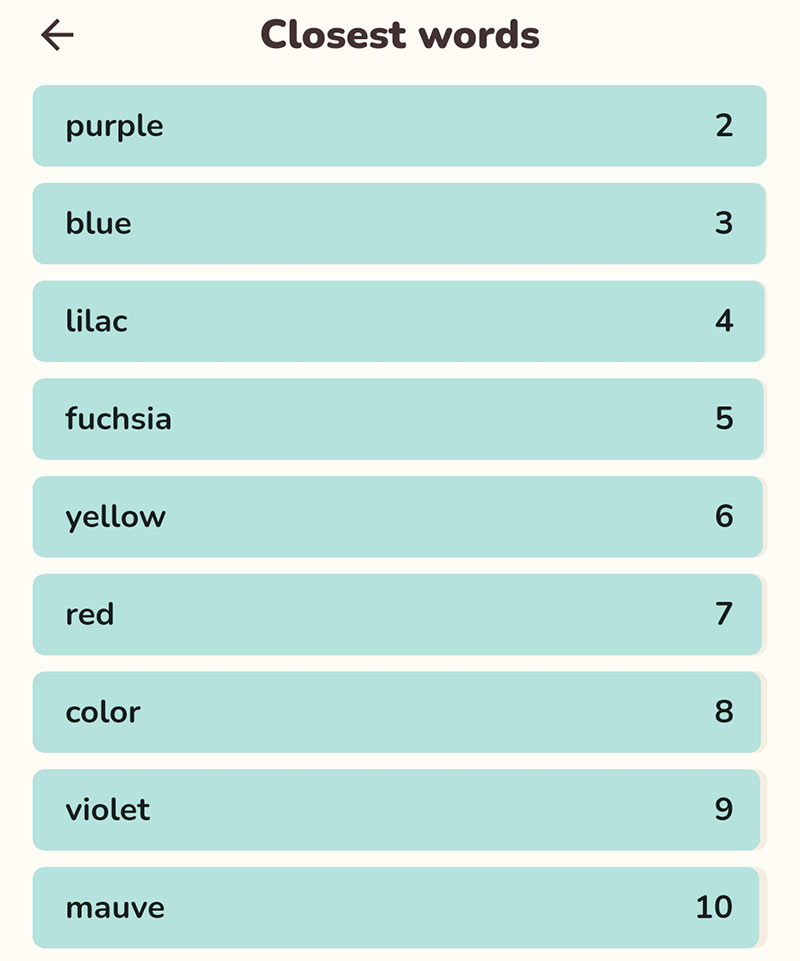Open the lilac list item
The width and height of the screenshot is (800, 961).
click(398, 321)
